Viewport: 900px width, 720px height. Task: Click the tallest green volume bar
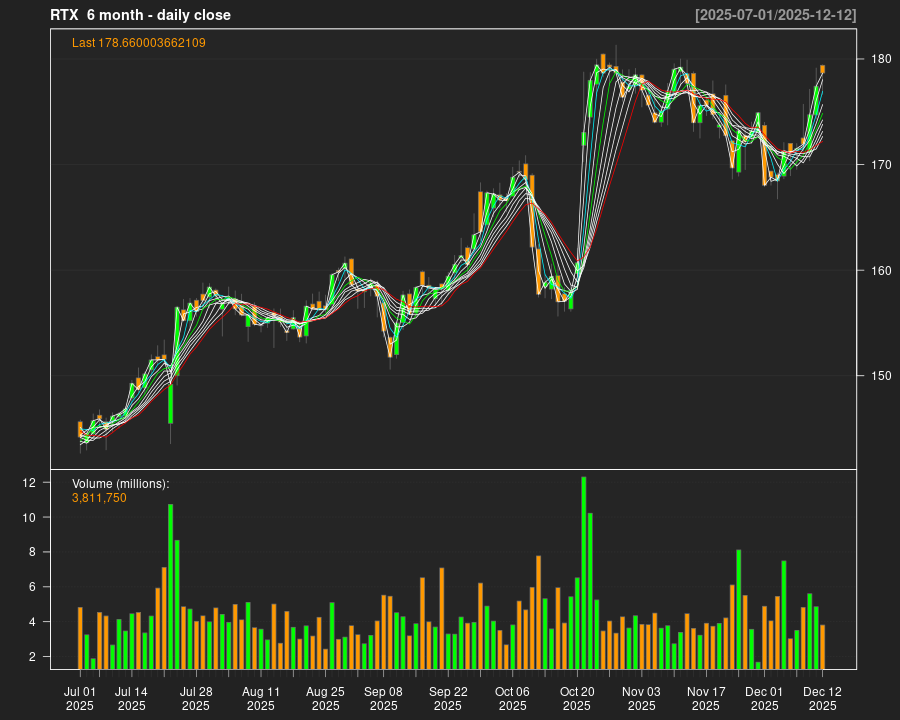point(584,572)
